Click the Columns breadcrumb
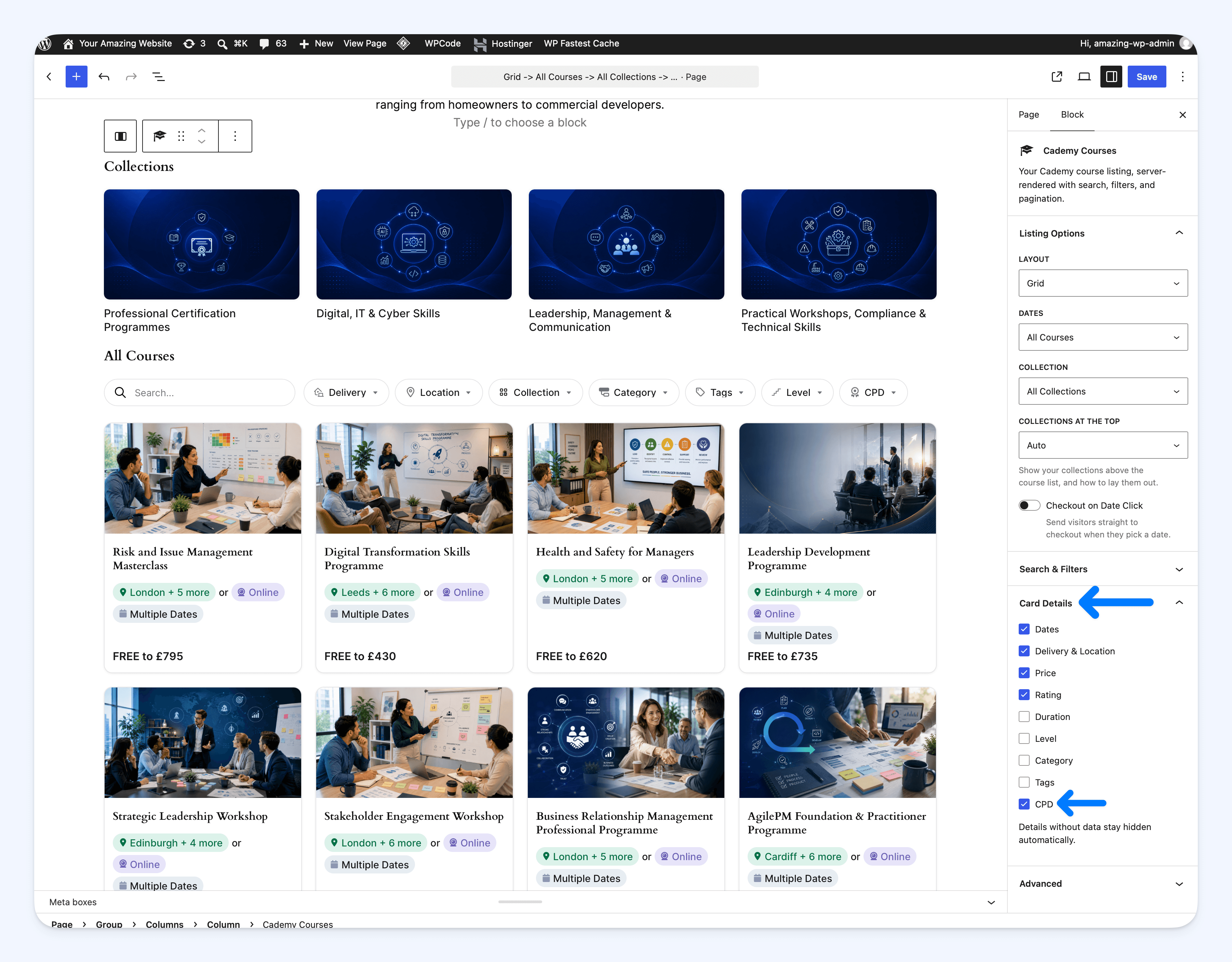Image resolution: width=1232 pixels, height=962 pixels. pos(165,924)
